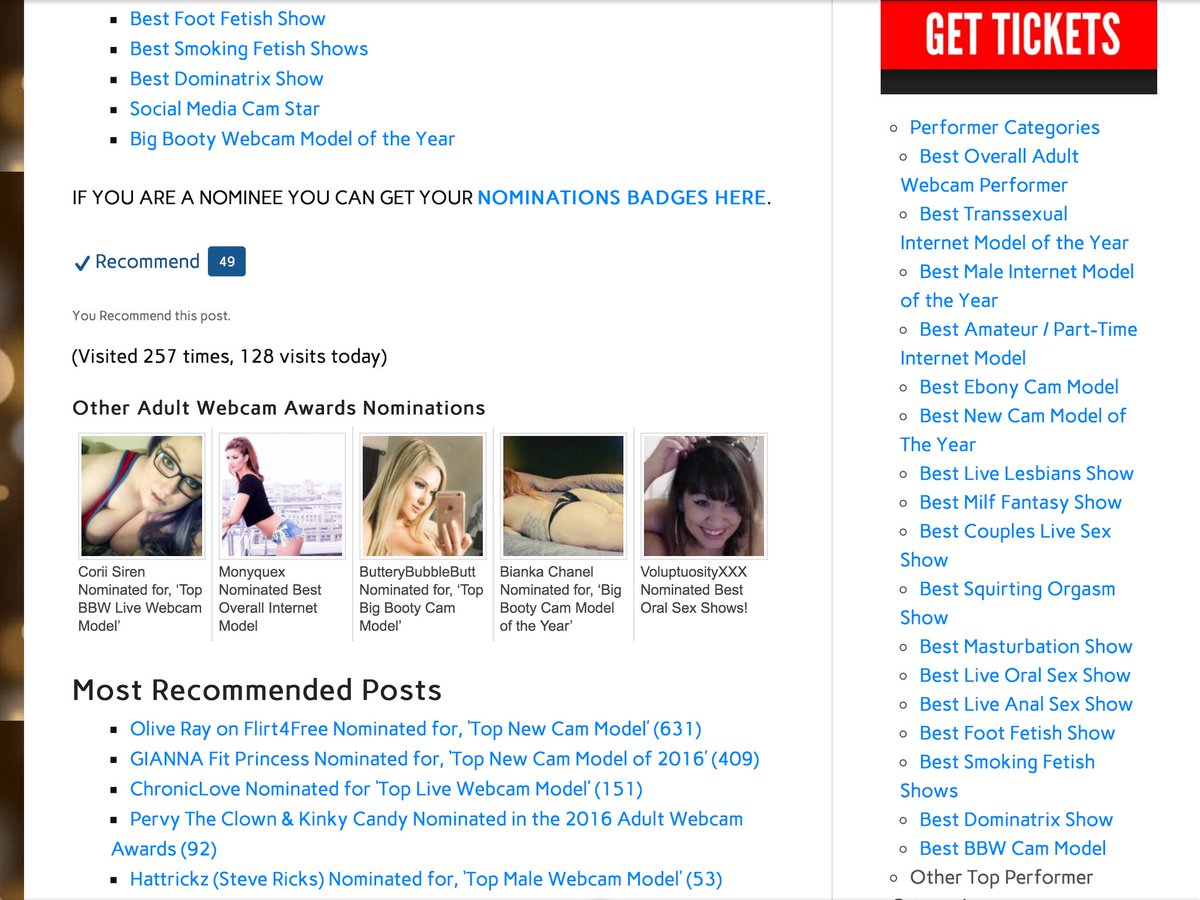Click the Monyquex nomination caption
The image size is (1200, 900).
click(x=270, y=599)
